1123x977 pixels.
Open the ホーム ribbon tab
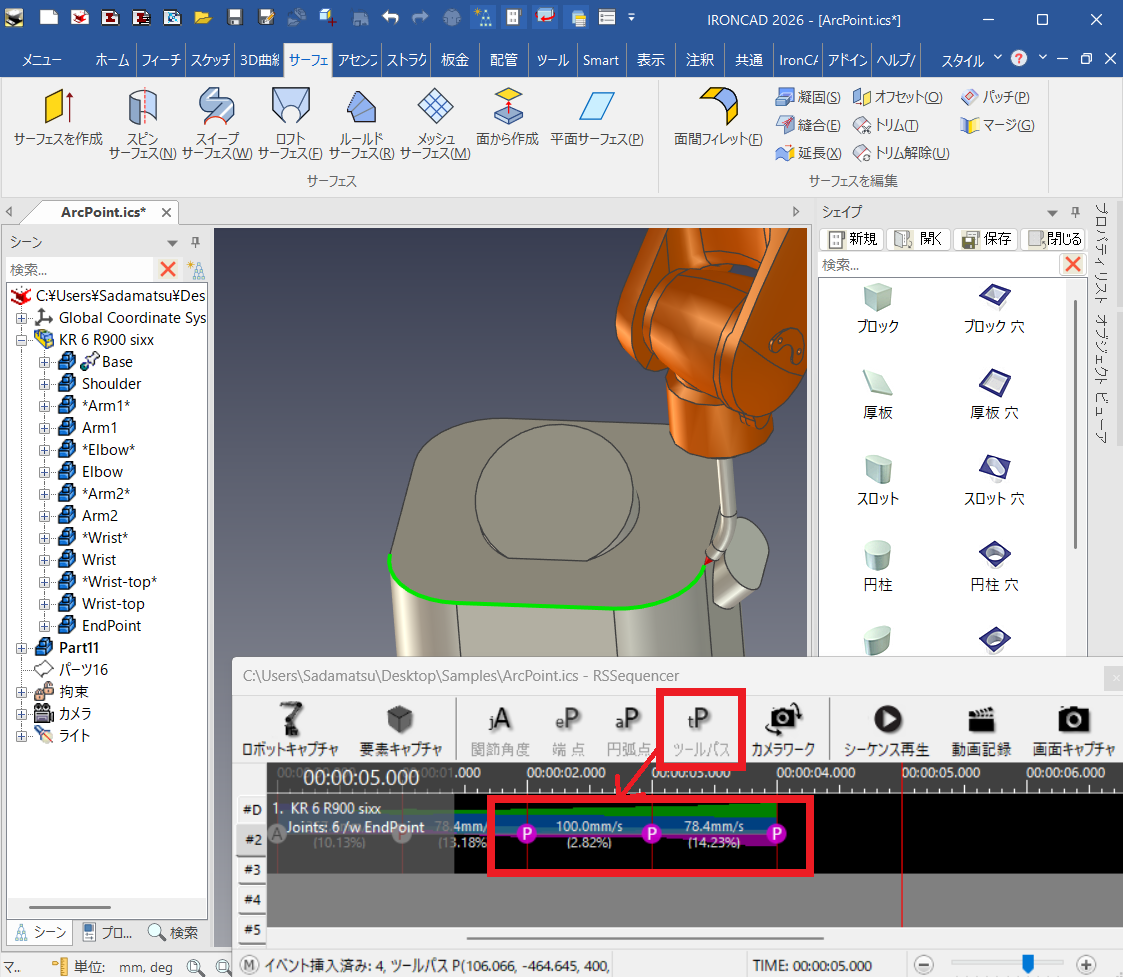(x=112, y=60)
